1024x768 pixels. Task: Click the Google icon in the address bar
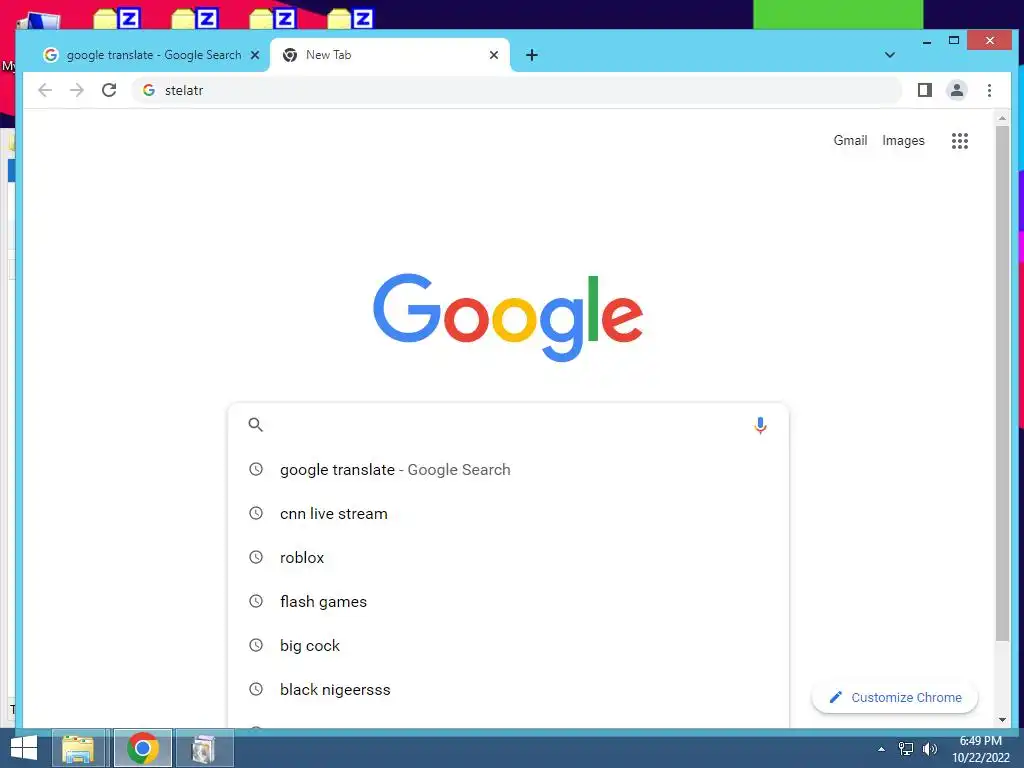(149, 90)
